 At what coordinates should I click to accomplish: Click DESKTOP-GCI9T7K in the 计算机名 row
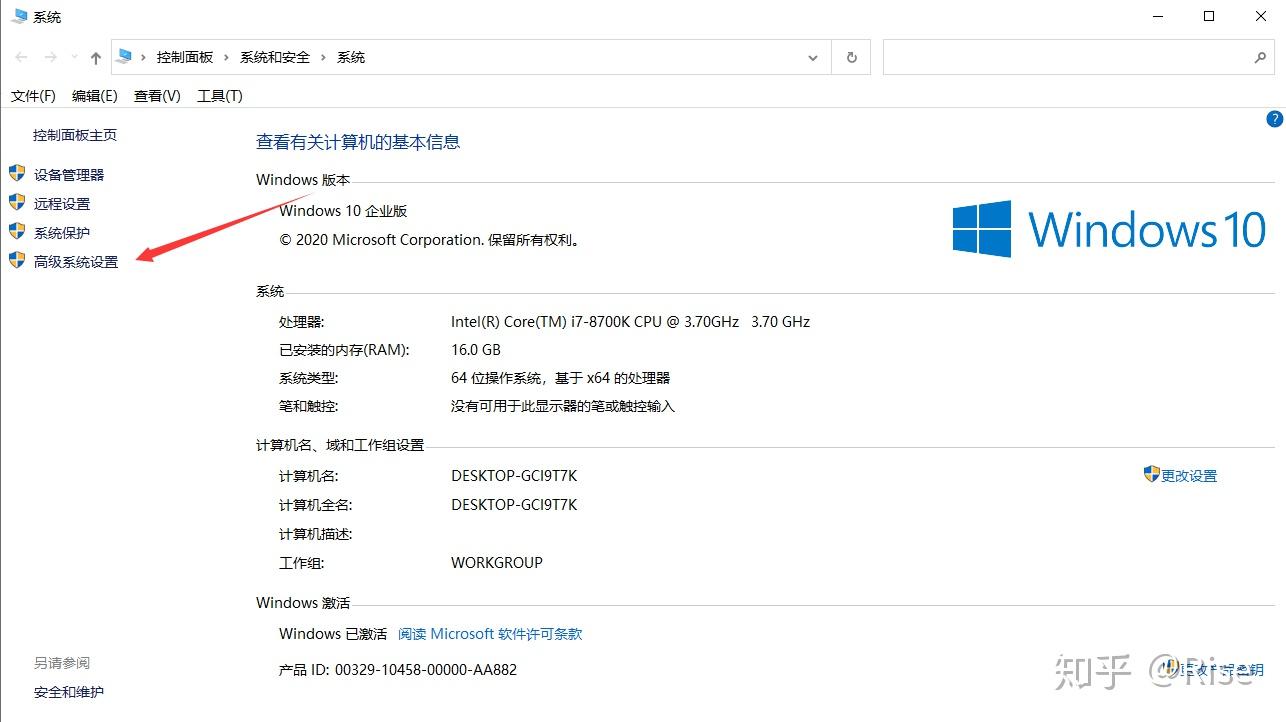pos(514,476)
